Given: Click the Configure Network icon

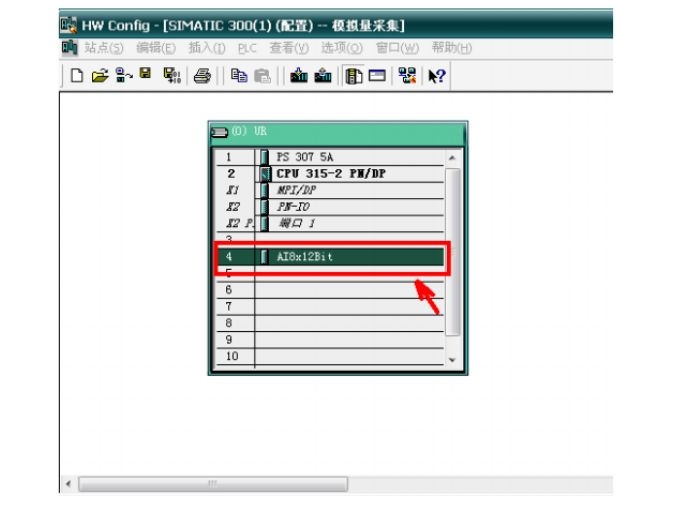Looking at the screenshot, I should 406,76.
